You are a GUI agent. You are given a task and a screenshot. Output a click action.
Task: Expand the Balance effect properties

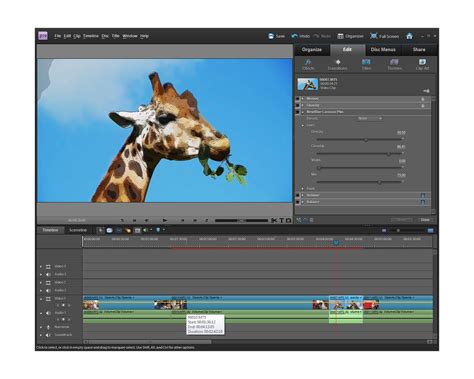click(x=303, y=202)
